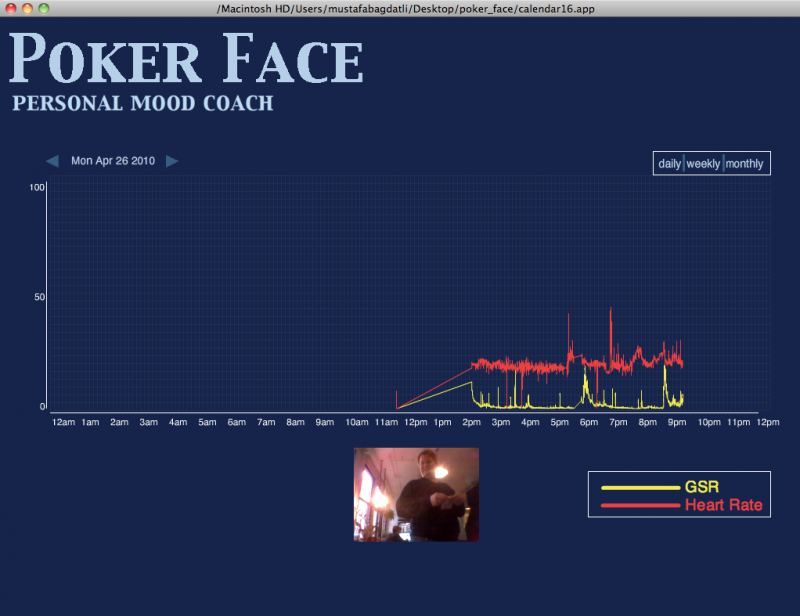
Task: Select the Heart Rate legend label
Action: 723,505
